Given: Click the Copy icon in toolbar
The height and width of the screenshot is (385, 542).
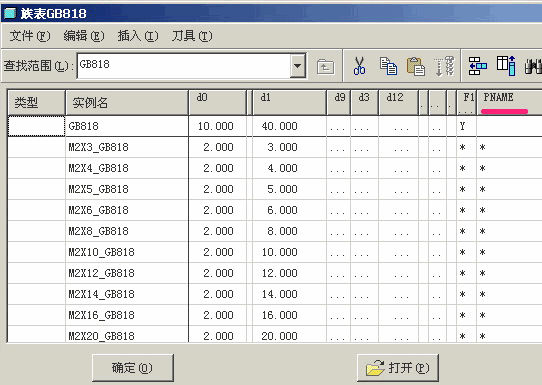Looking at the screenshot, I should 388,66.
